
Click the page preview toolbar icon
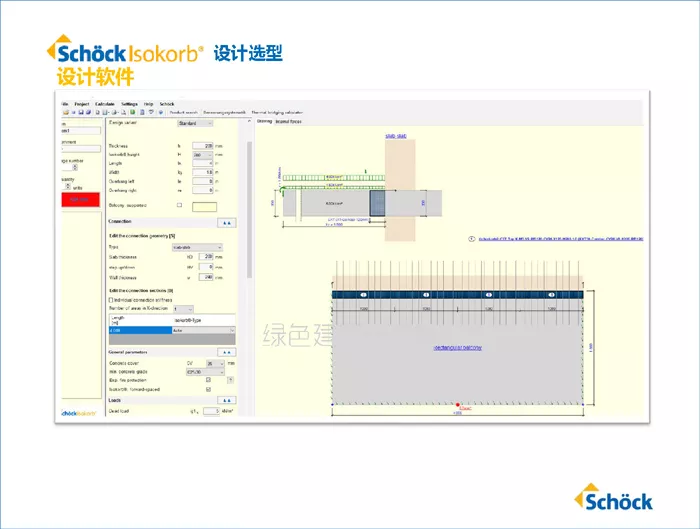pos(123,112)
